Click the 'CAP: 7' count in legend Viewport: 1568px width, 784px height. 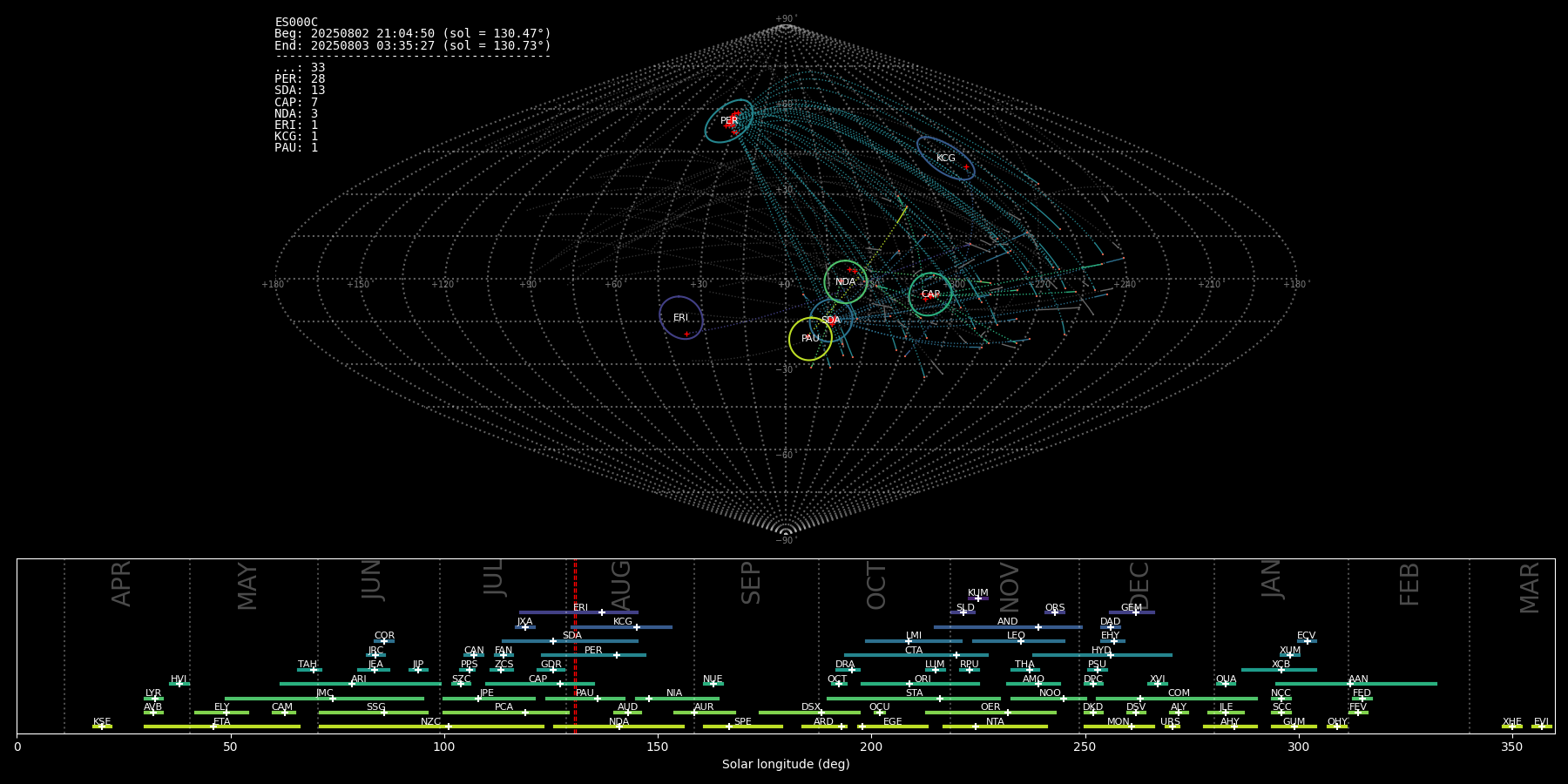(296, 103)
